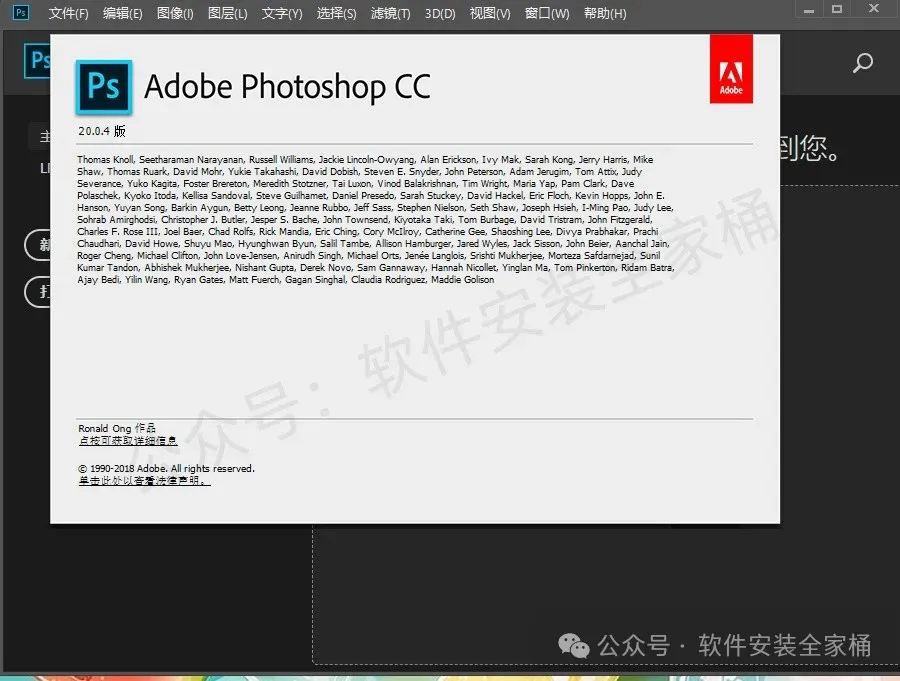
Task: Maximize the Photoshop window
Action: coord(837,9)
